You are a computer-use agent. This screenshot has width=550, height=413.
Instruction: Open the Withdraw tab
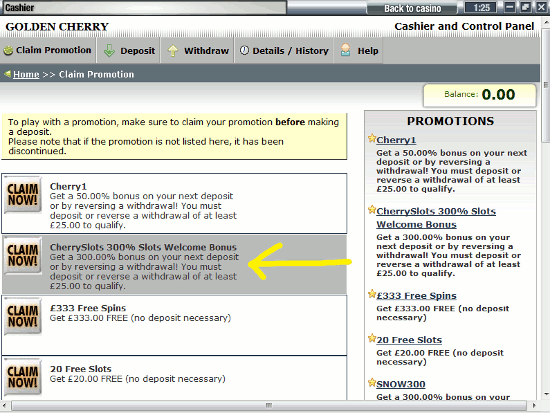pos(197,51)
